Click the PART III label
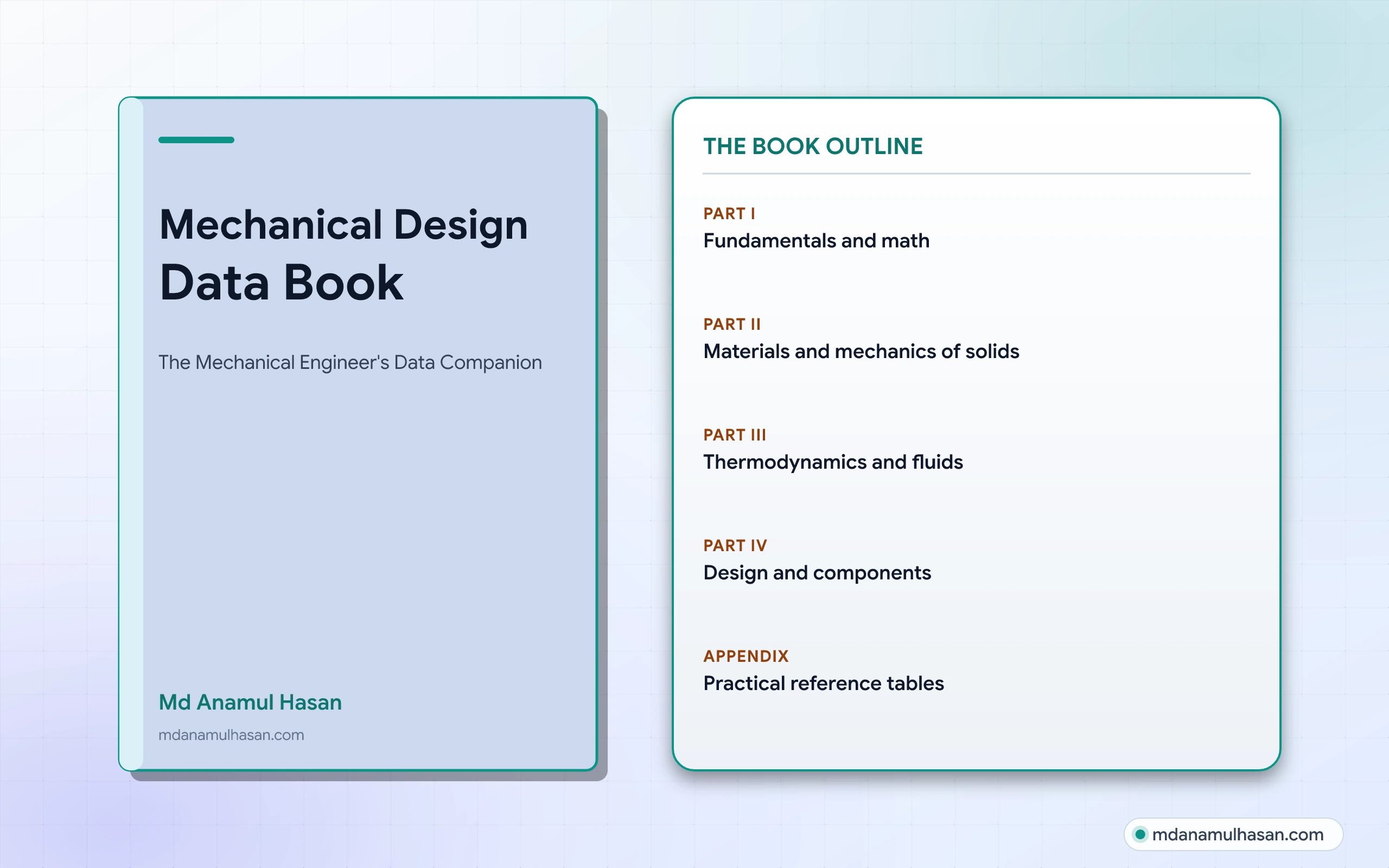 click(735, 435)
